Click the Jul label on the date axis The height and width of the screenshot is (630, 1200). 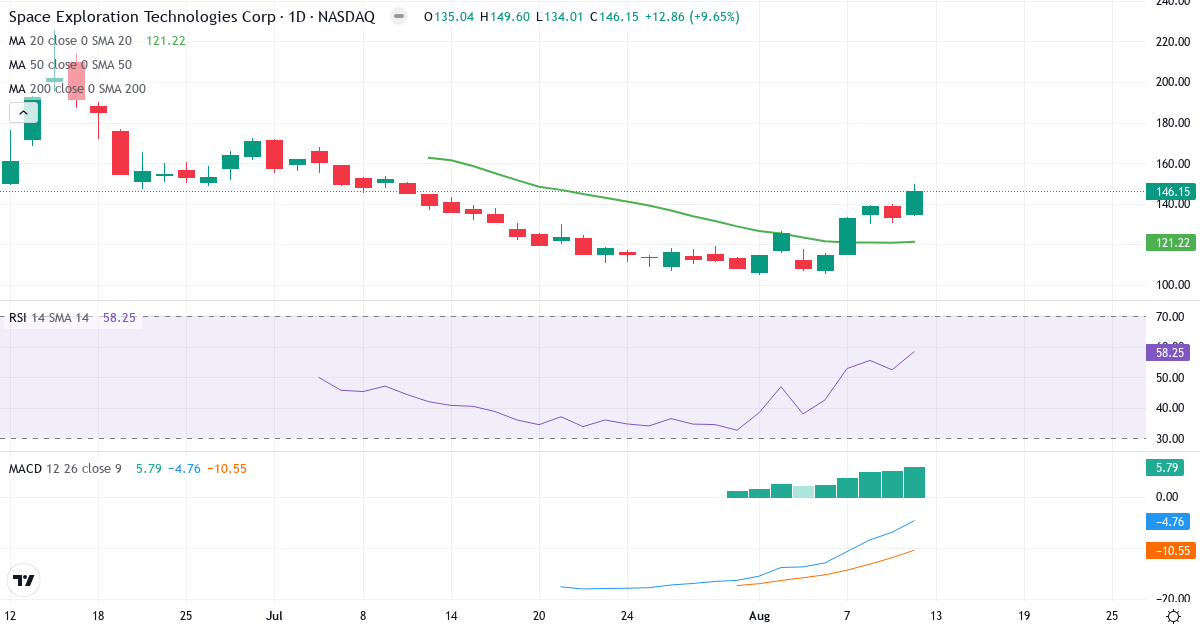coord(276,616)
